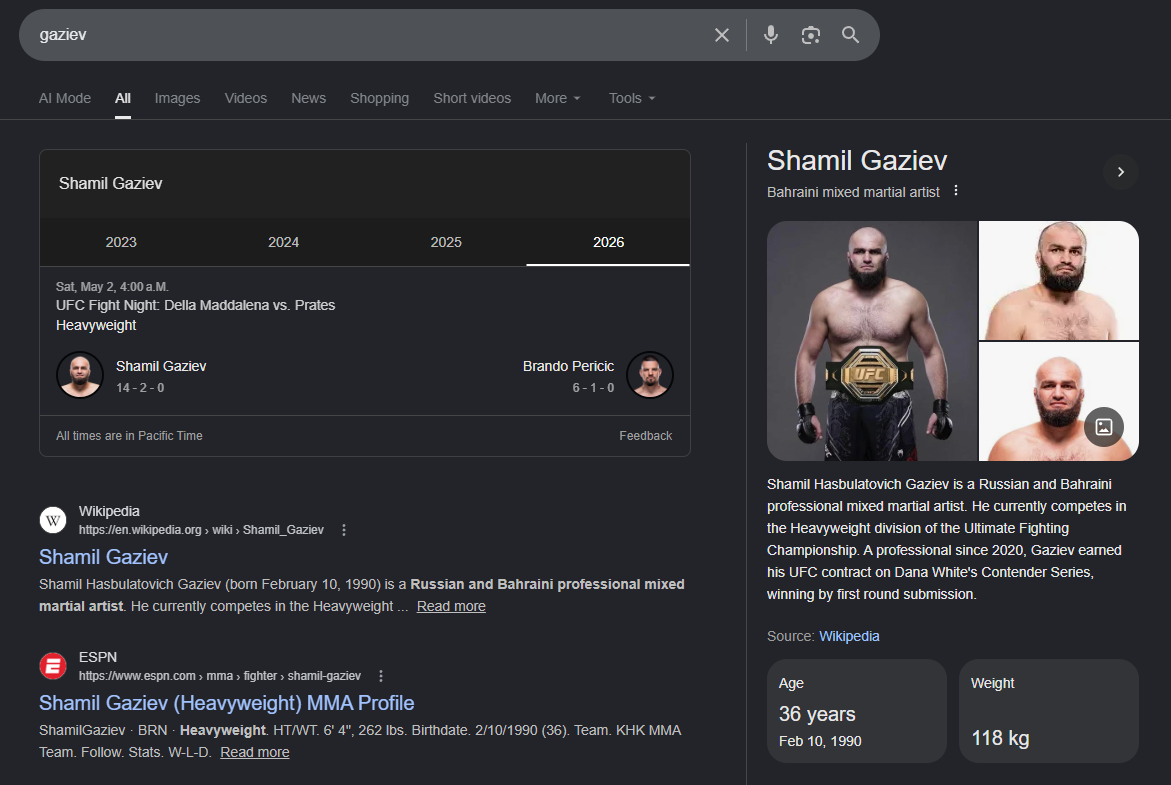
Task: Click the Age 36 years card
Action: (x=857, y=711)
